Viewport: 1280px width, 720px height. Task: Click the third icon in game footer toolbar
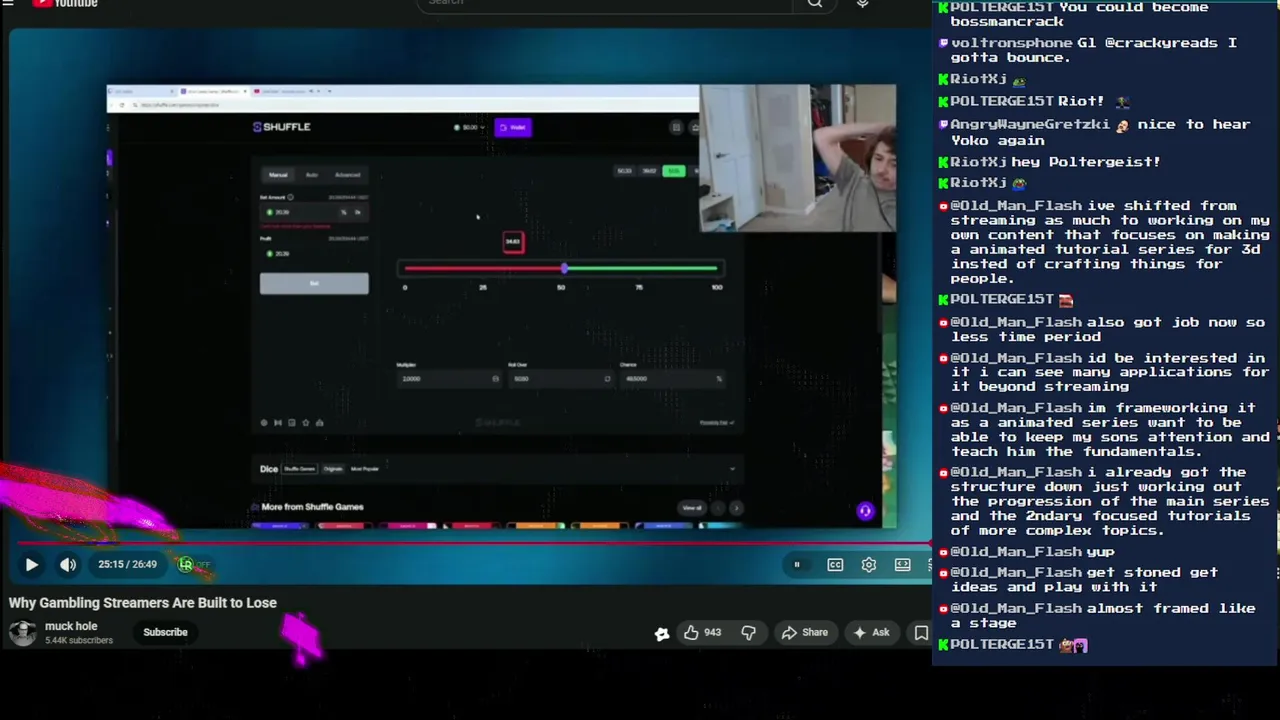pos(292,423)
